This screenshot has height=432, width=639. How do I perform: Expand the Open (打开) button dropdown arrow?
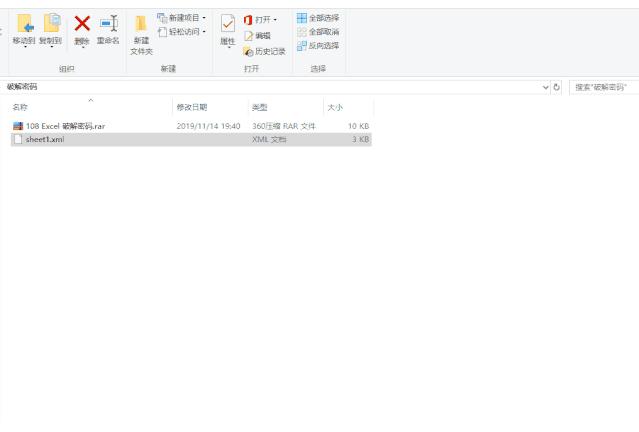coord(275,20)
